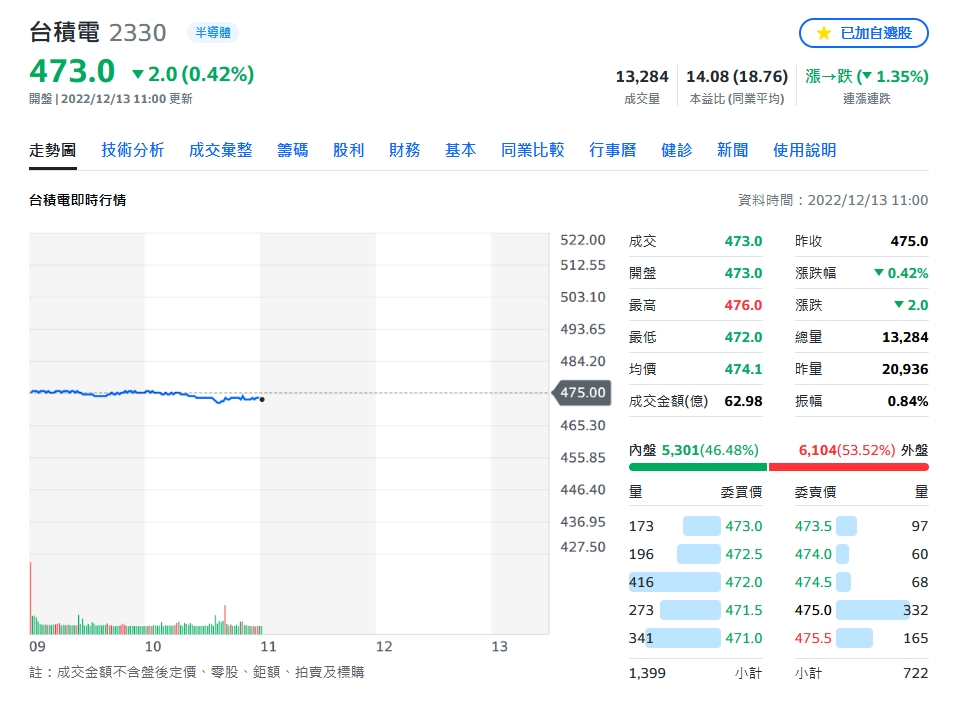Click the 最低 value 472.0
Viewport: 958px width, 707px height.
point(743,337)
